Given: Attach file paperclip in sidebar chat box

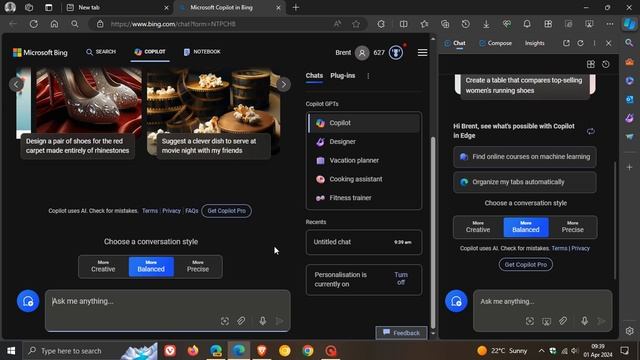Looking at the screenshot, I should [x=563, y=321].
